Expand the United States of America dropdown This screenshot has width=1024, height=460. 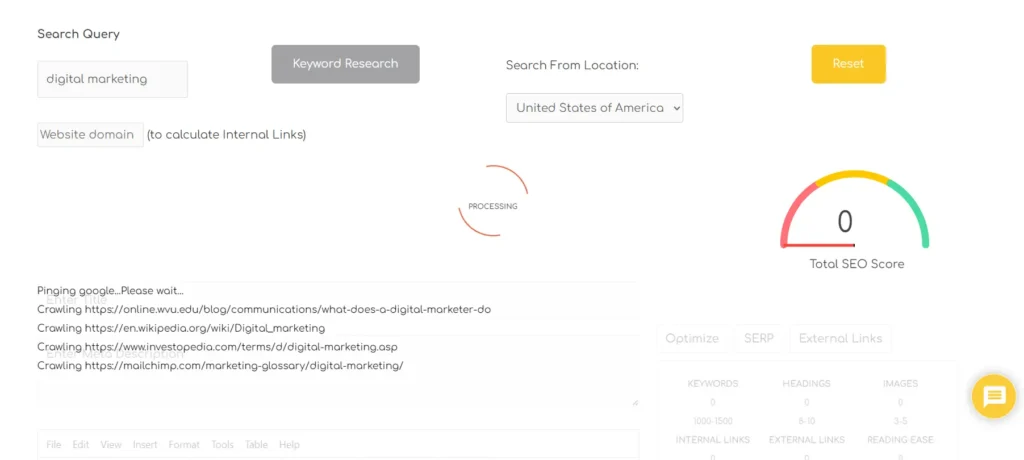(x=594, y=108)
